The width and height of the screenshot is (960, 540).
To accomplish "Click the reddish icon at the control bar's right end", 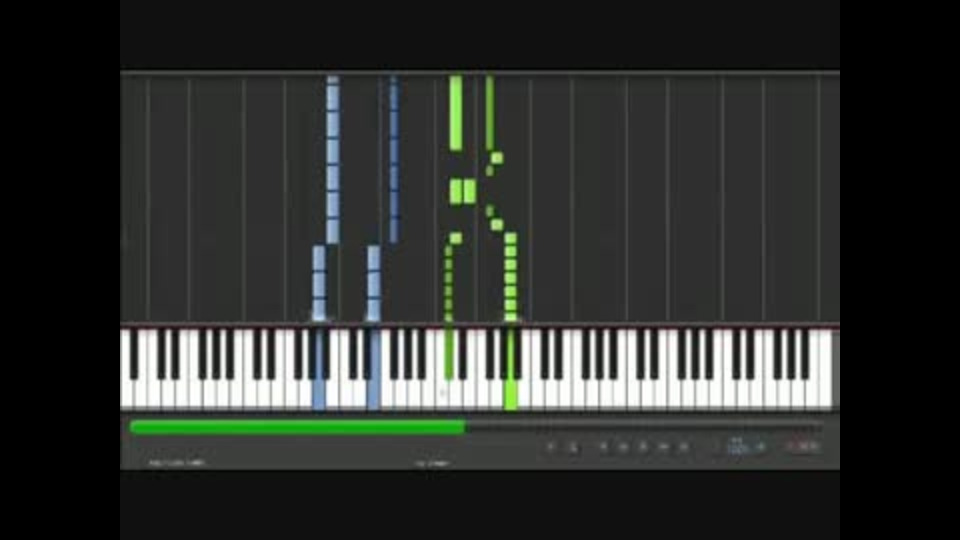I will pyautogui.click(x=803, y=446).
